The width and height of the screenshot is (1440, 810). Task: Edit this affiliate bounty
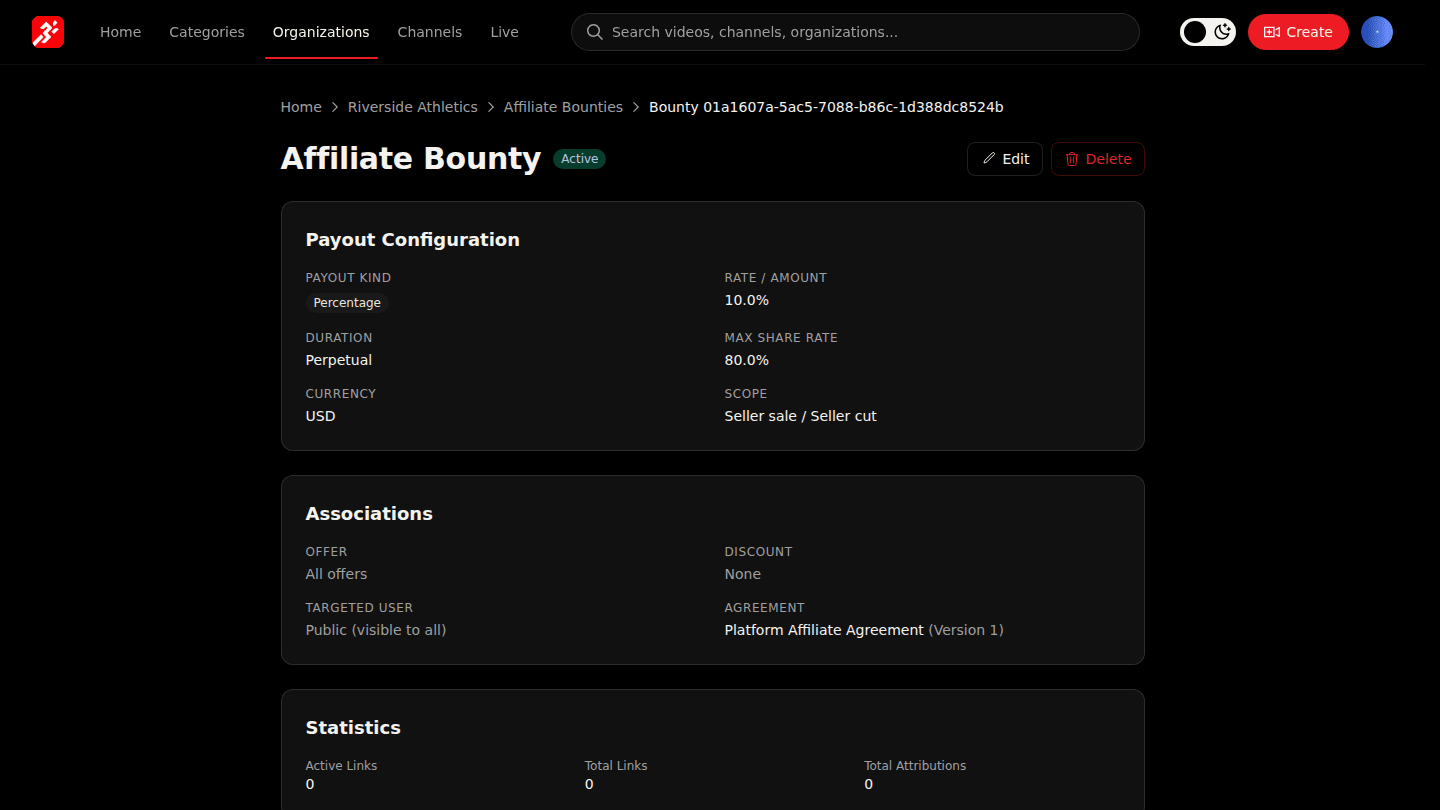click(x=1005, y=159)
